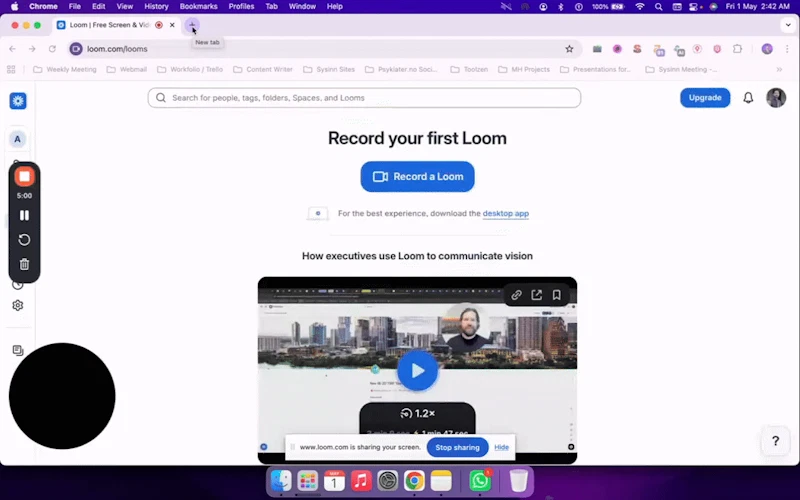Go forward with the browser arrow

point(32,49)
